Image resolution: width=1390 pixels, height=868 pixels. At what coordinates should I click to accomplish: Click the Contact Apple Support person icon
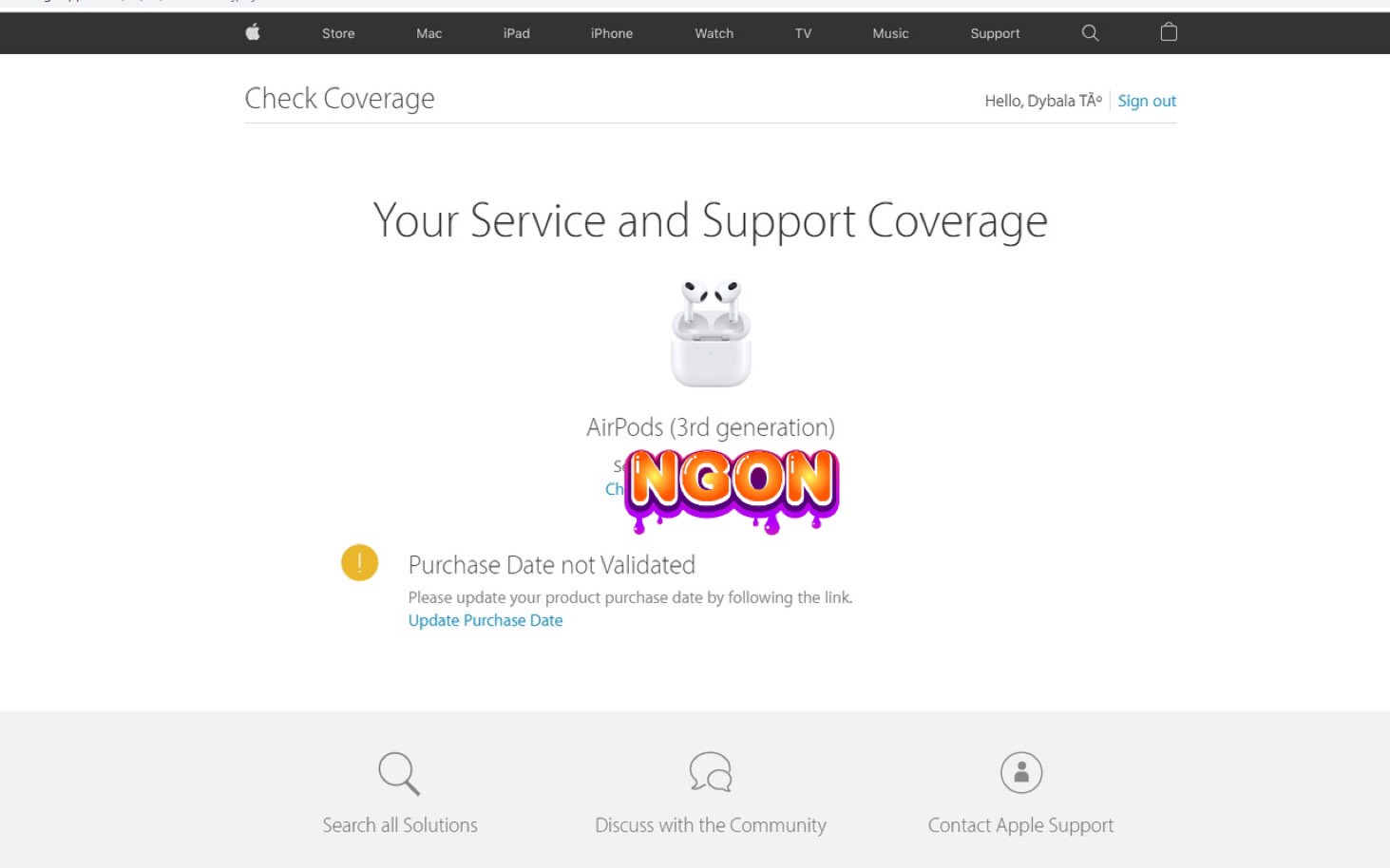[x=1021, y=772]
